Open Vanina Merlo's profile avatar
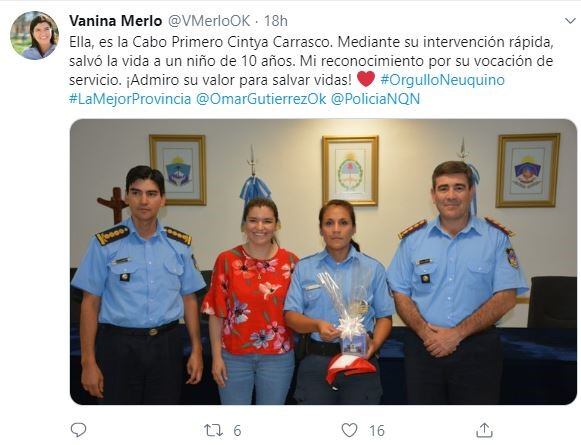 coord(34,36)
